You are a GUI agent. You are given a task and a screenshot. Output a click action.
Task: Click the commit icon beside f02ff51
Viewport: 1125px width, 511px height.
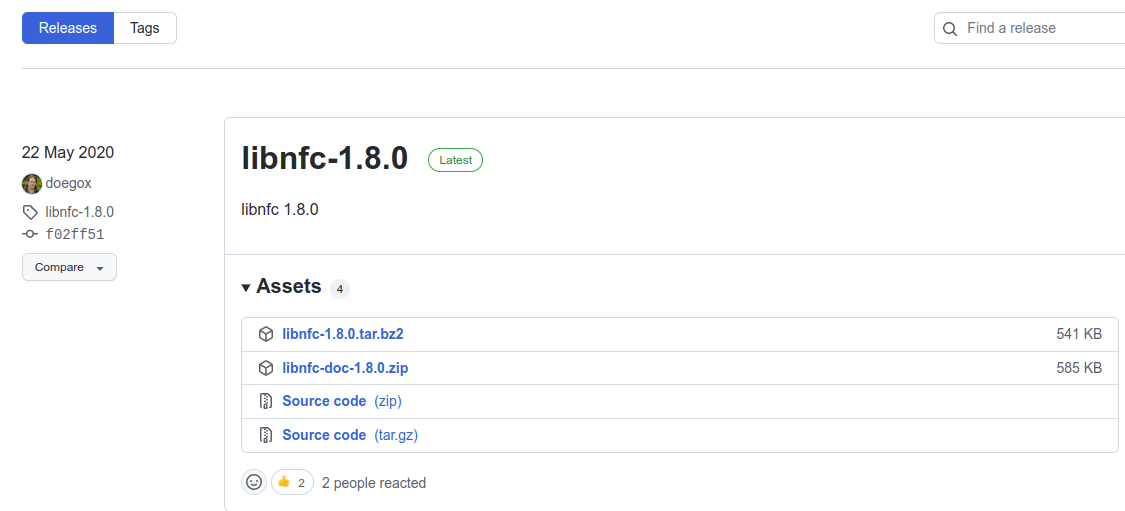point(30,235)
